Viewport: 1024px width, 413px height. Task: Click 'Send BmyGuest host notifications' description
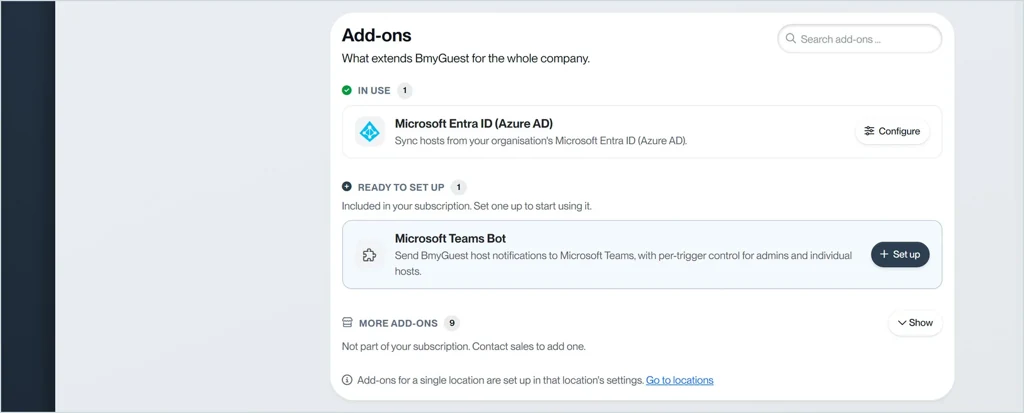[623, 263]
